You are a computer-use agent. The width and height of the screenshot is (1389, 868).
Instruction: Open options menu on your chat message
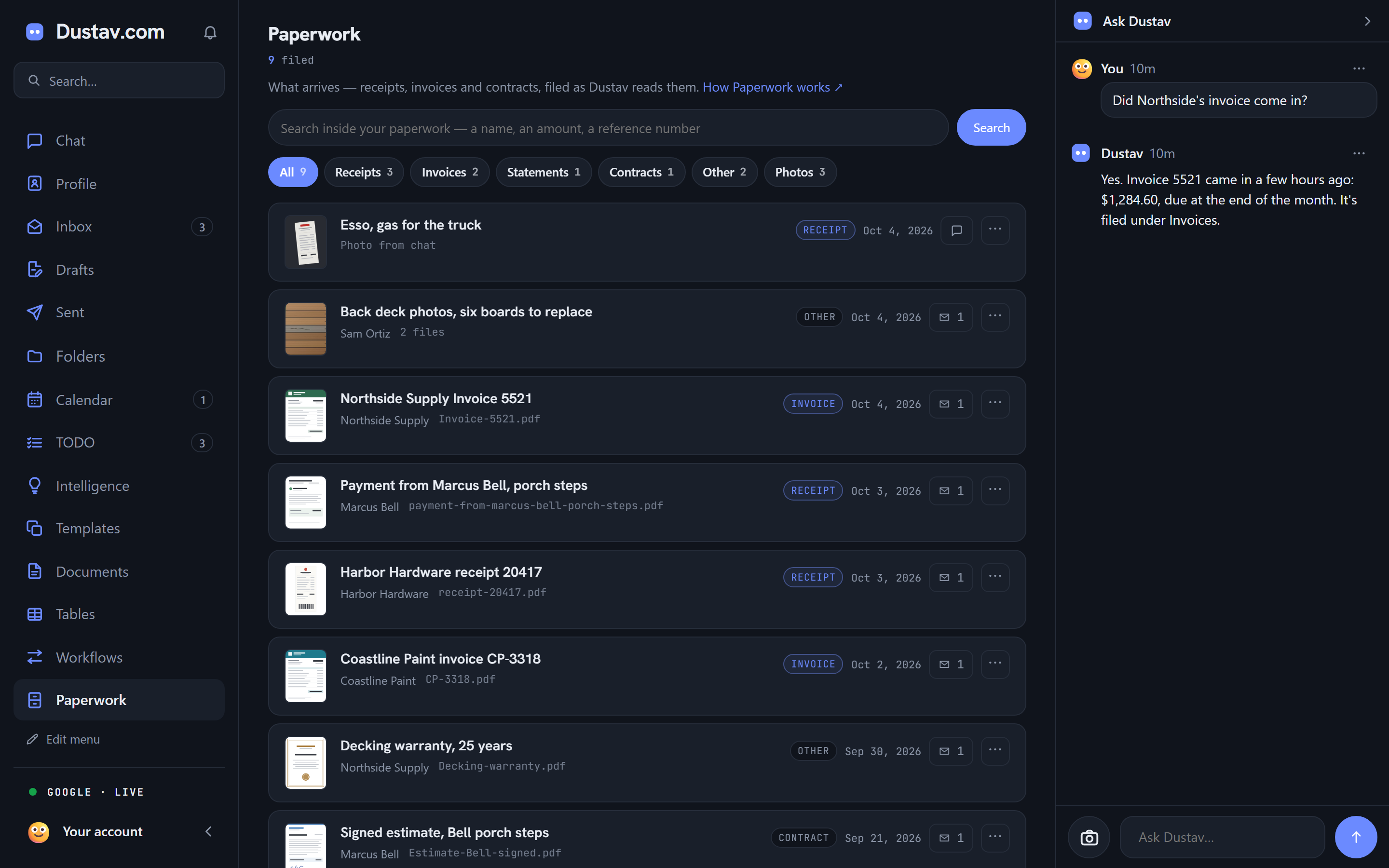1359,68
